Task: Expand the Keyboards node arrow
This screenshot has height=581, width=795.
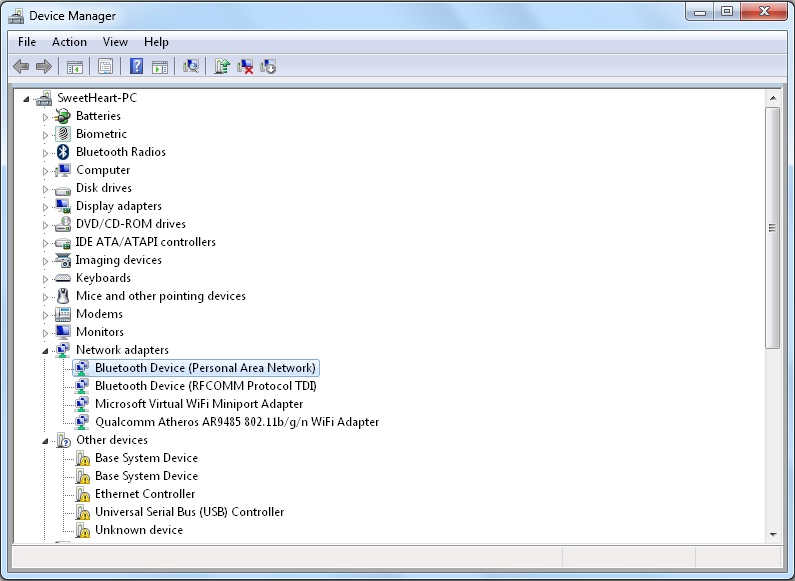Action: tap(45, 279)
